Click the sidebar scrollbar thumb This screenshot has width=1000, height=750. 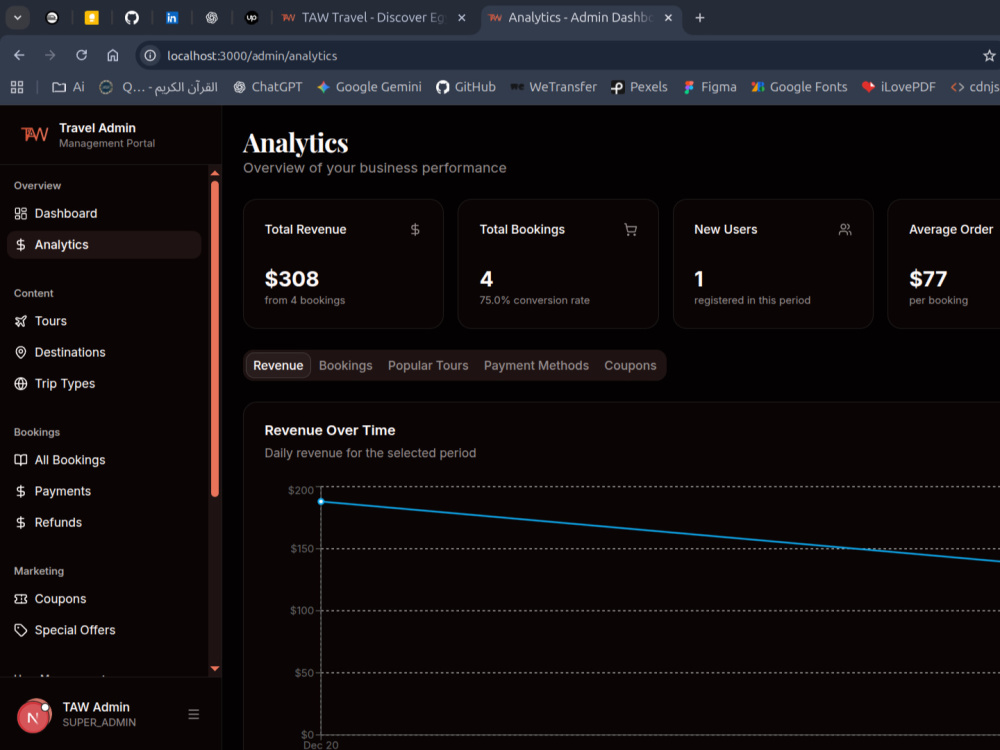coord(215,338)
